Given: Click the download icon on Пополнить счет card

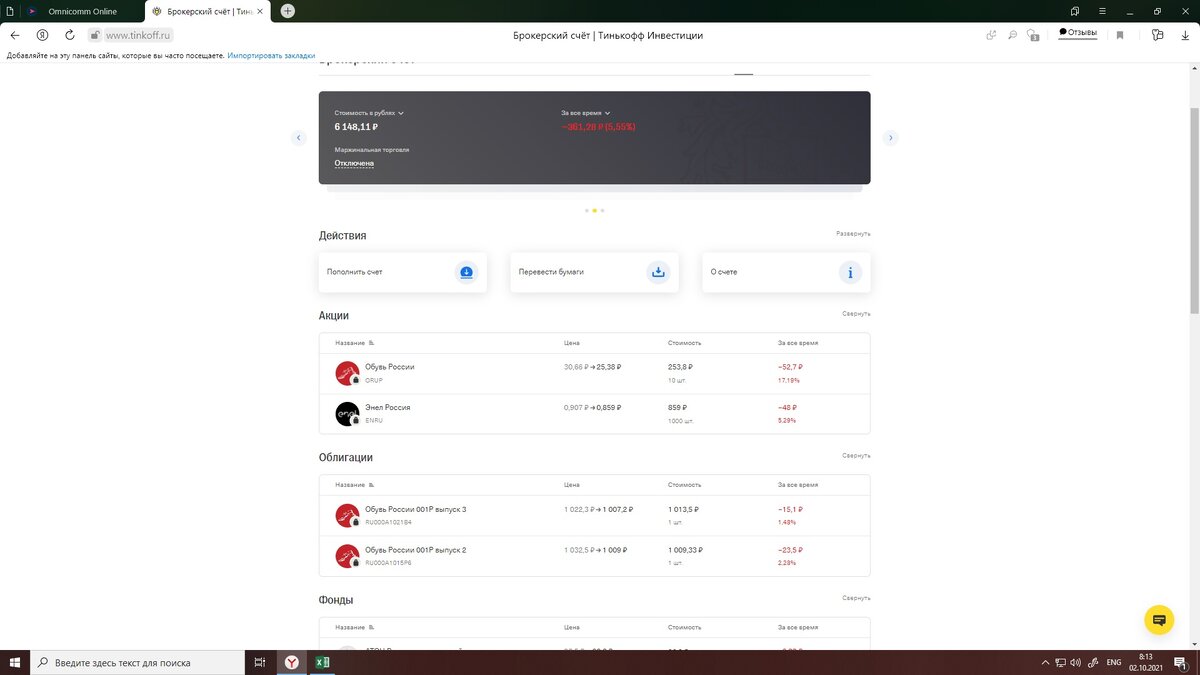Looking at the screenshot, I should pos(466,272).
